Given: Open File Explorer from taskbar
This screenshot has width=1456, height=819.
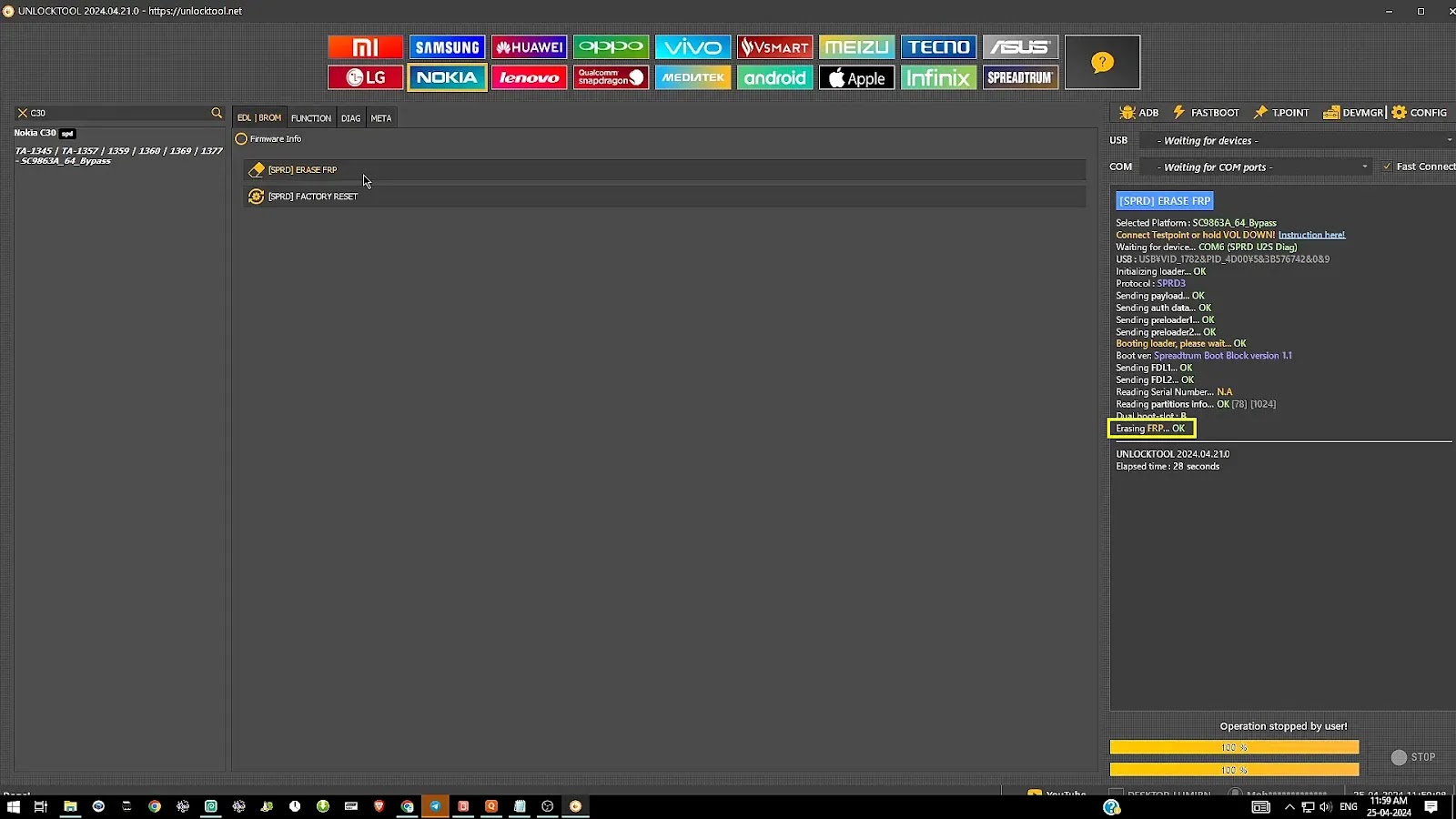Looking at the screenshot, I should [x=70, y=806].
